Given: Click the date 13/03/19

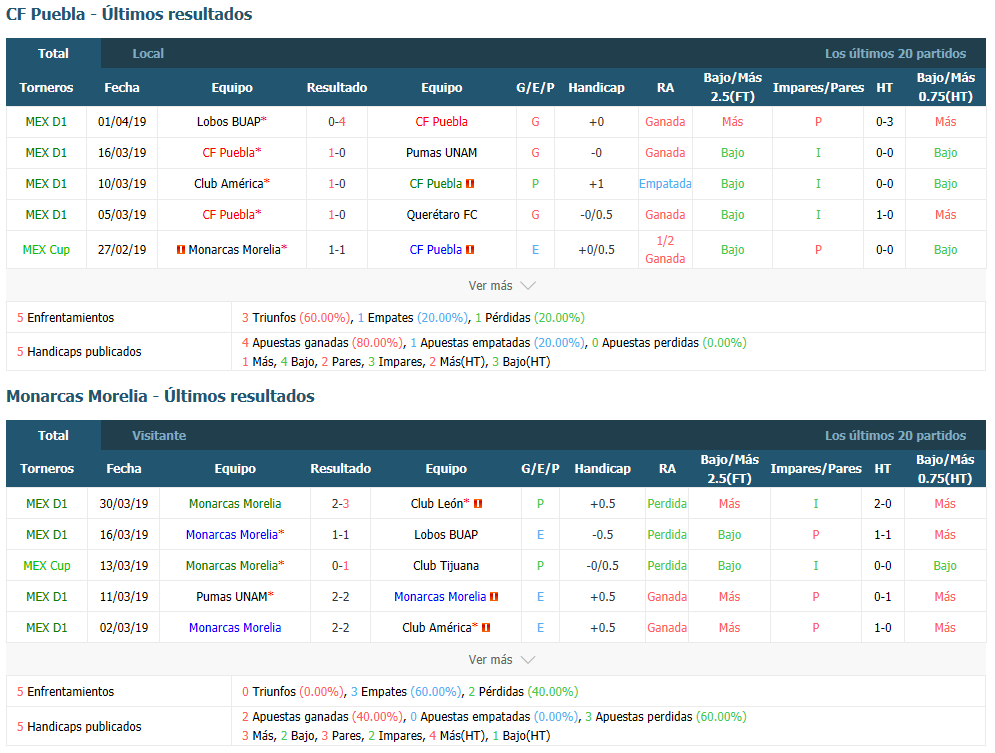Looking at the screenshot, I should (124, 566).
